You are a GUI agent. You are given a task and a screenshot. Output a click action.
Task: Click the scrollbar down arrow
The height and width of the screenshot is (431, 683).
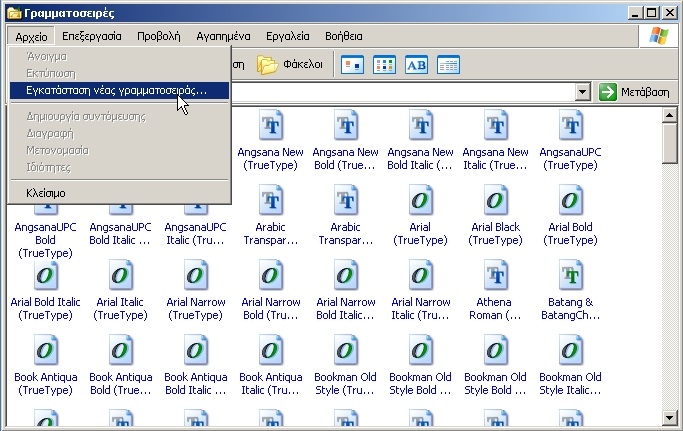pos(669,418)
